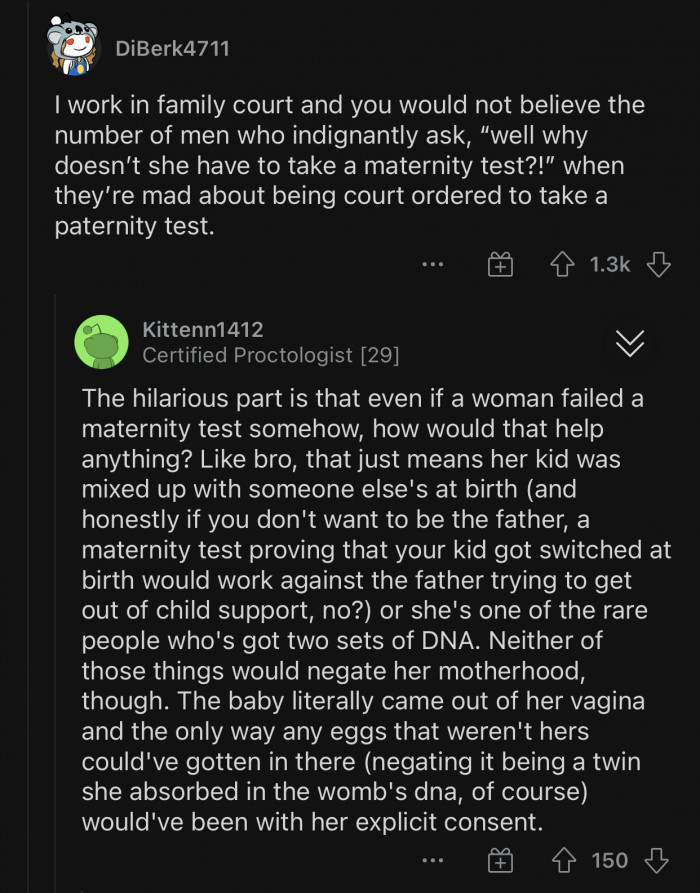Open more options on DiBerk4711's comment
The width and height of the screenshot is (700, 893).
[x=432, y=265]
